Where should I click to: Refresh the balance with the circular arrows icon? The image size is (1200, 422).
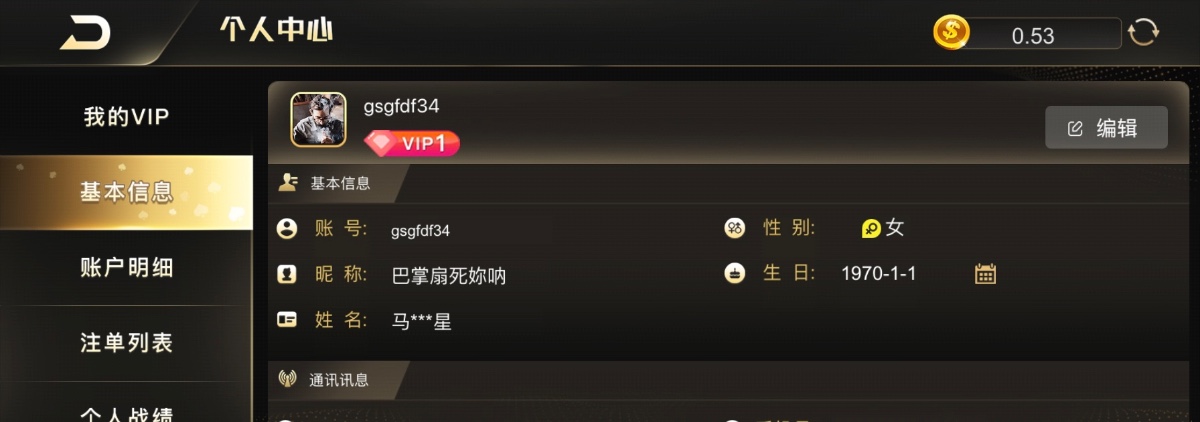(x=1143, y=32)
